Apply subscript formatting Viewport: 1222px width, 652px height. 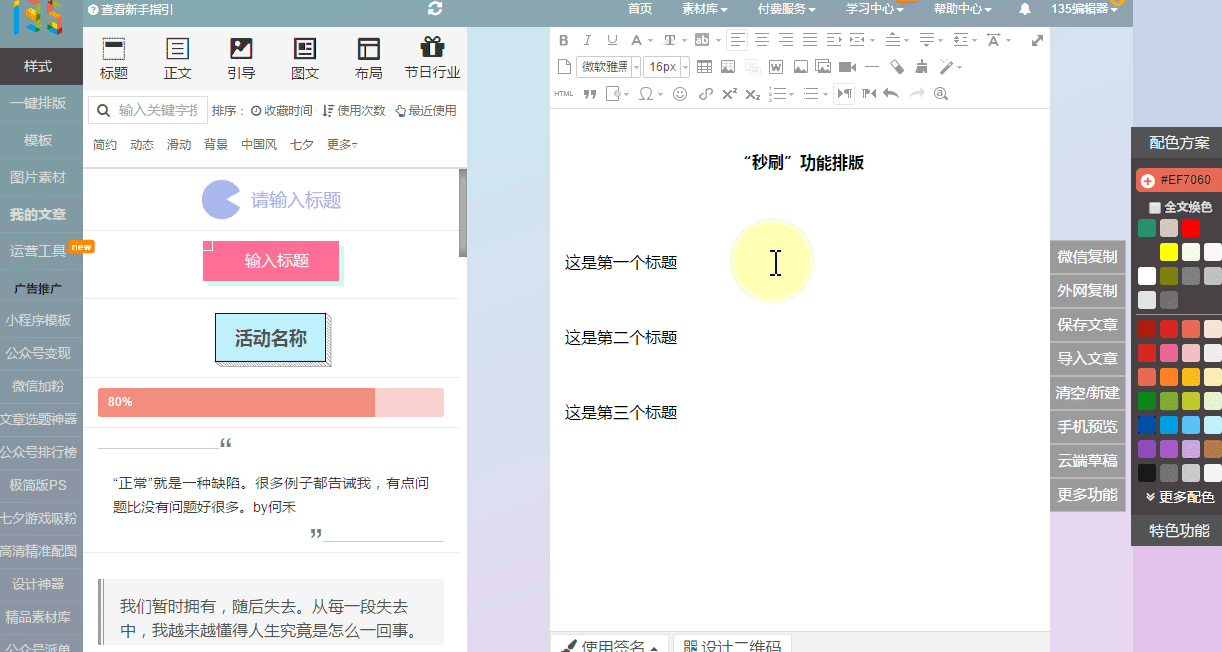(753, 94)
